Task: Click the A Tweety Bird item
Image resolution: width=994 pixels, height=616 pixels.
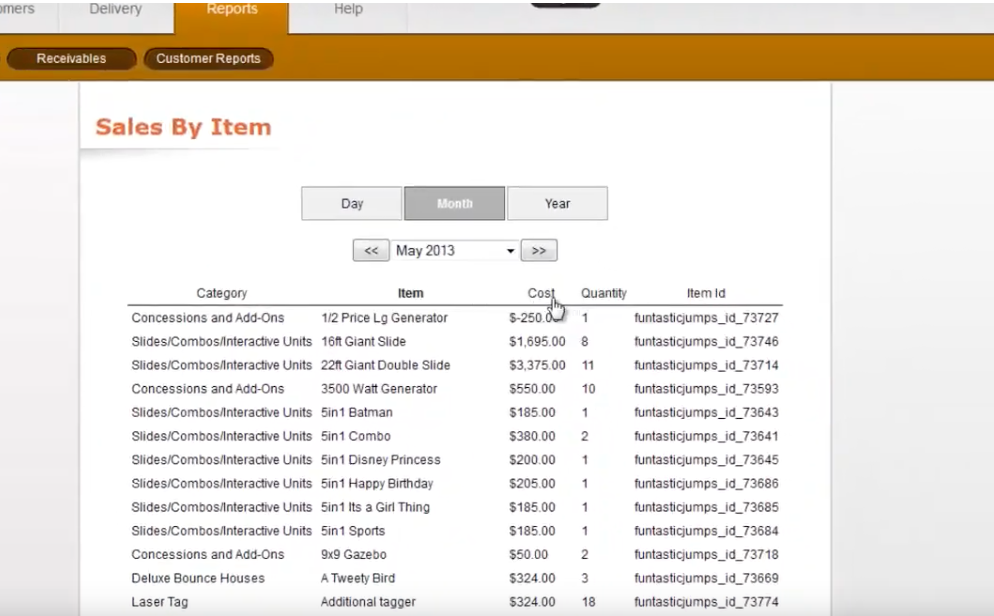Action: [x=358, y=578]
